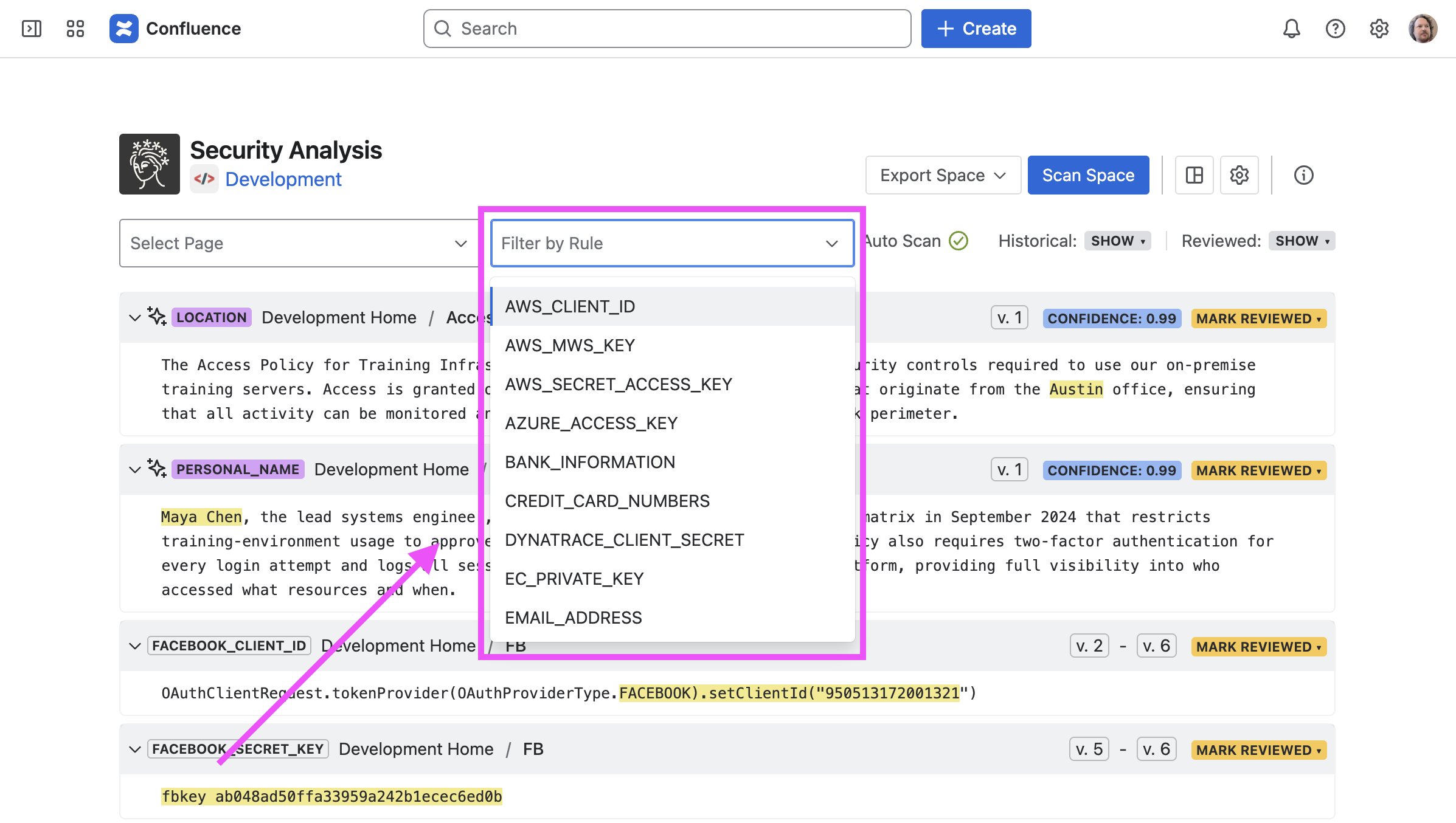The width and height of the screenshot is (1456, 823).
Task: Select CREDIT_CARD_NUMBERS rule option
Action: click(x=673, y=501)
